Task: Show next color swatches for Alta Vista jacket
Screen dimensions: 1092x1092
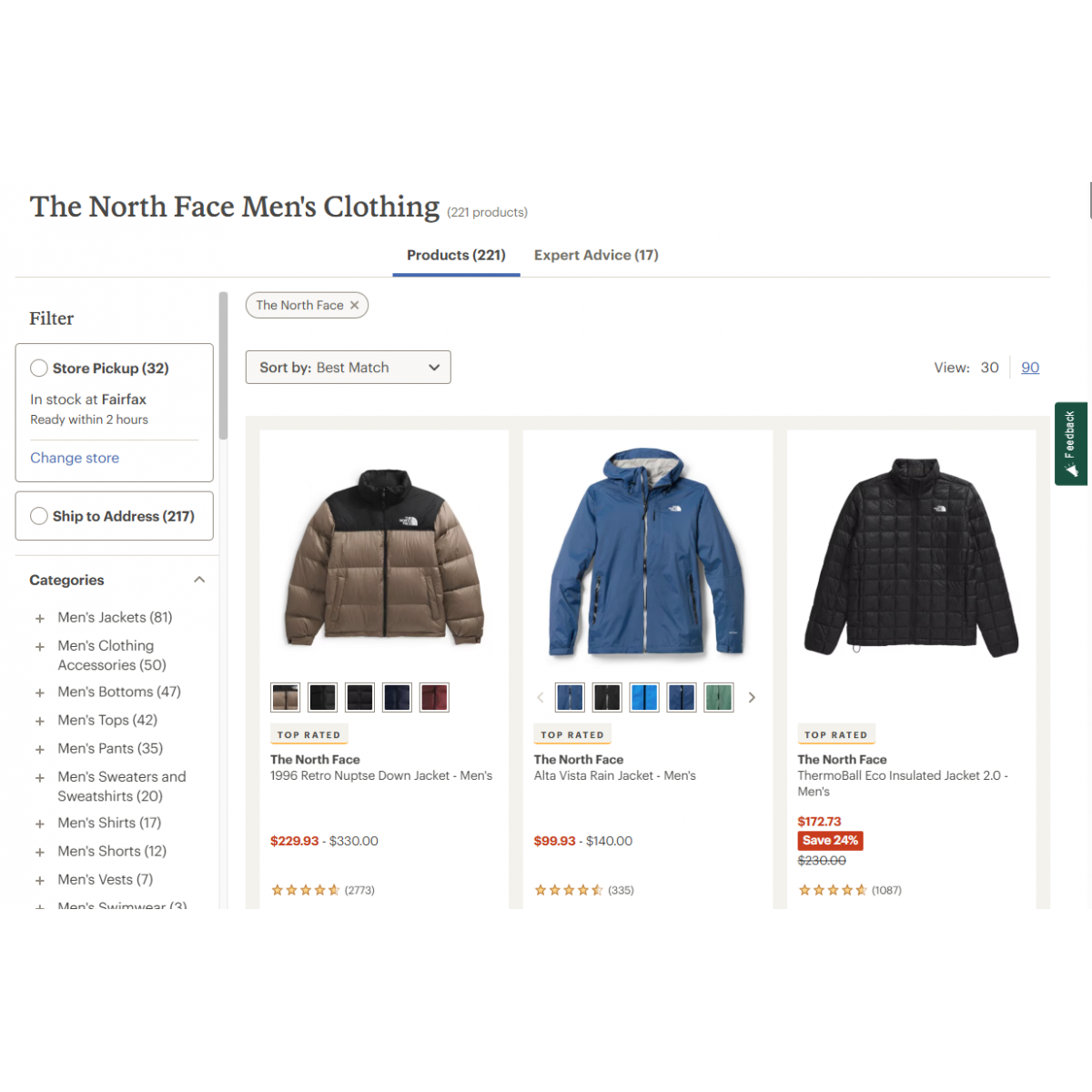Action: pyautogui.click(x=752, y=698)
